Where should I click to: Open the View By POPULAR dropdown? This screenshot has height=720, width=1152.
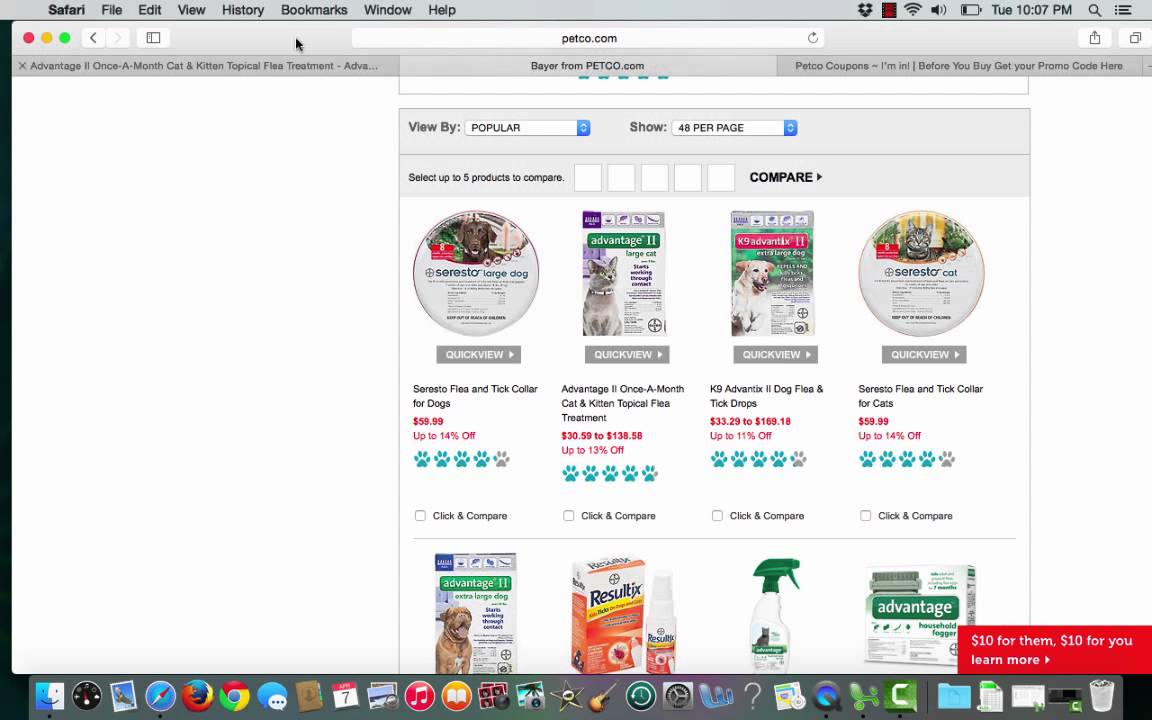(528, 128)
